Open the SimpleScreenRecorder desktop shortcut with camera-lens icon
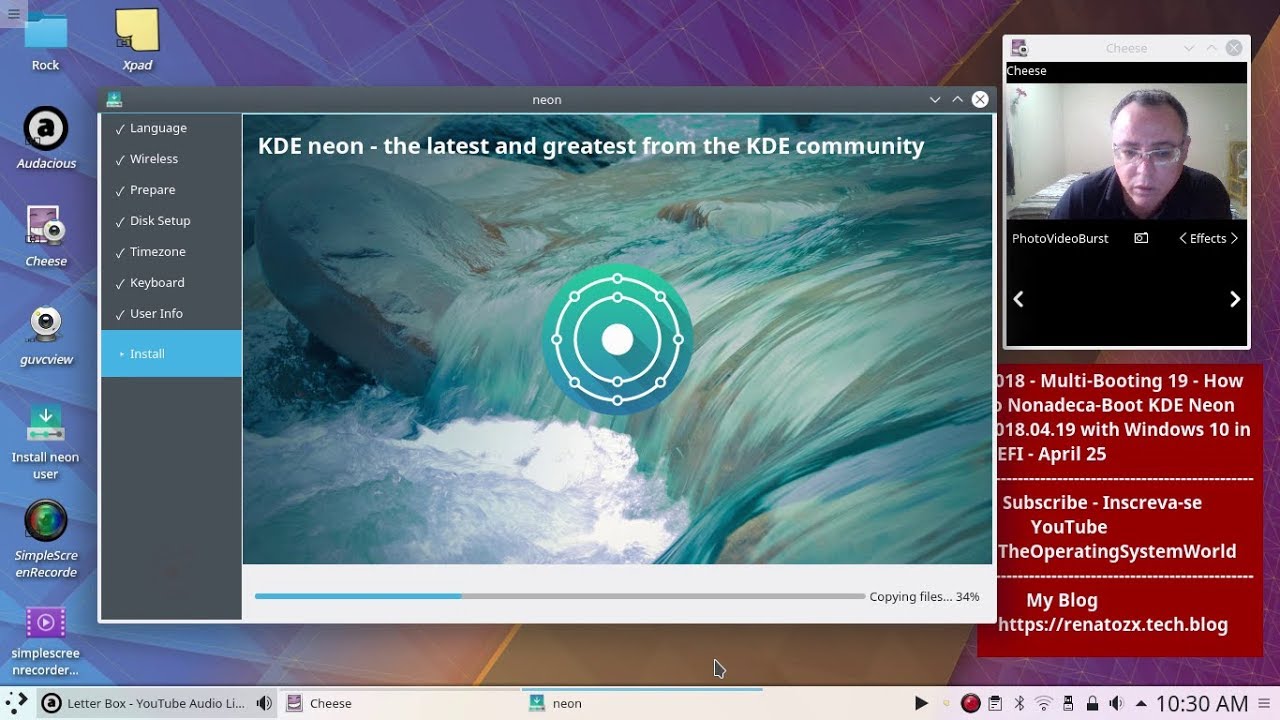1280x720 pixels. [45, 540]
